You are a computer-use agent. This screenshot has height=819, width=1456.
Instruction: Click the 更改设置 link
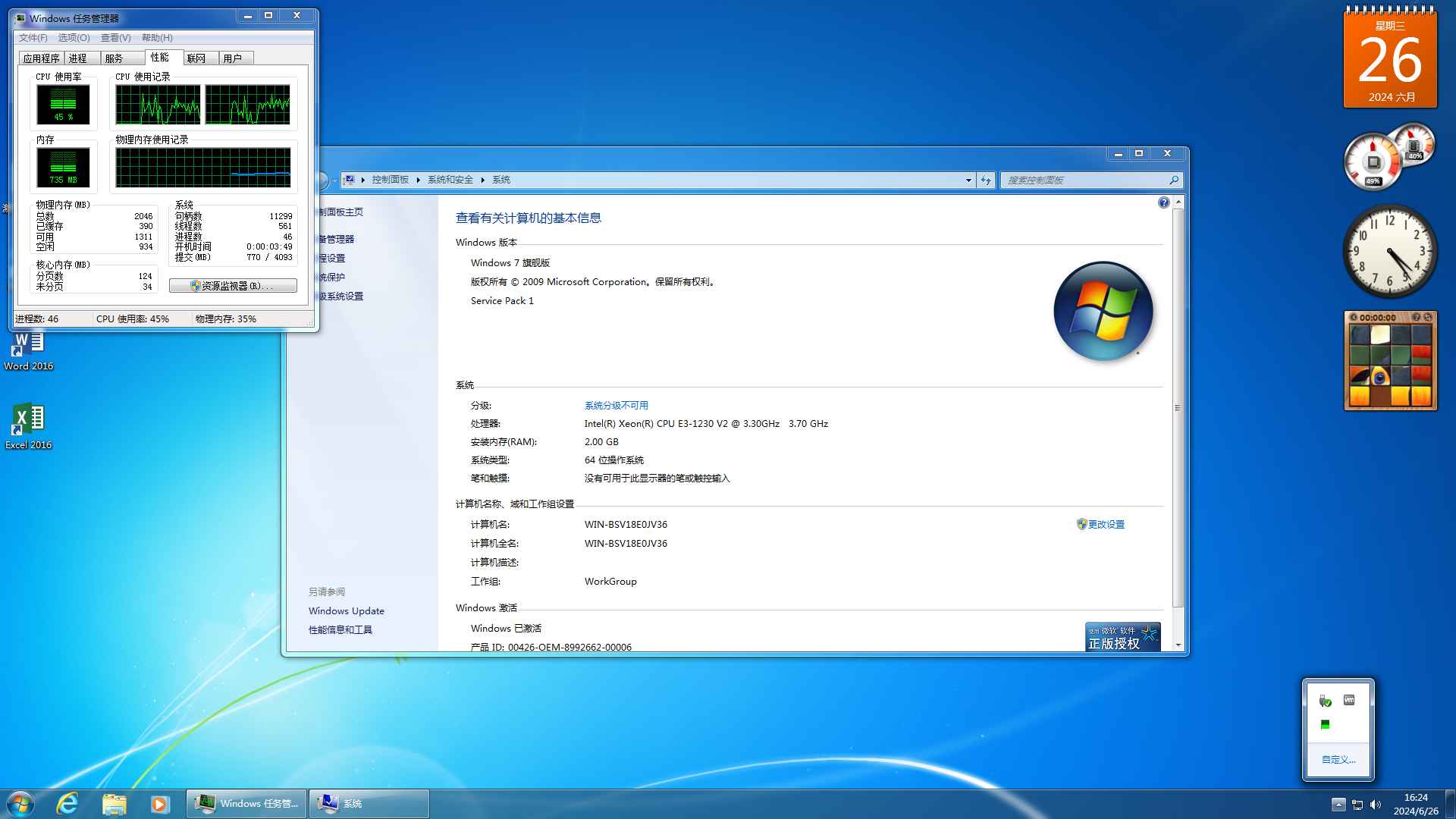[x=1106, y=524]
